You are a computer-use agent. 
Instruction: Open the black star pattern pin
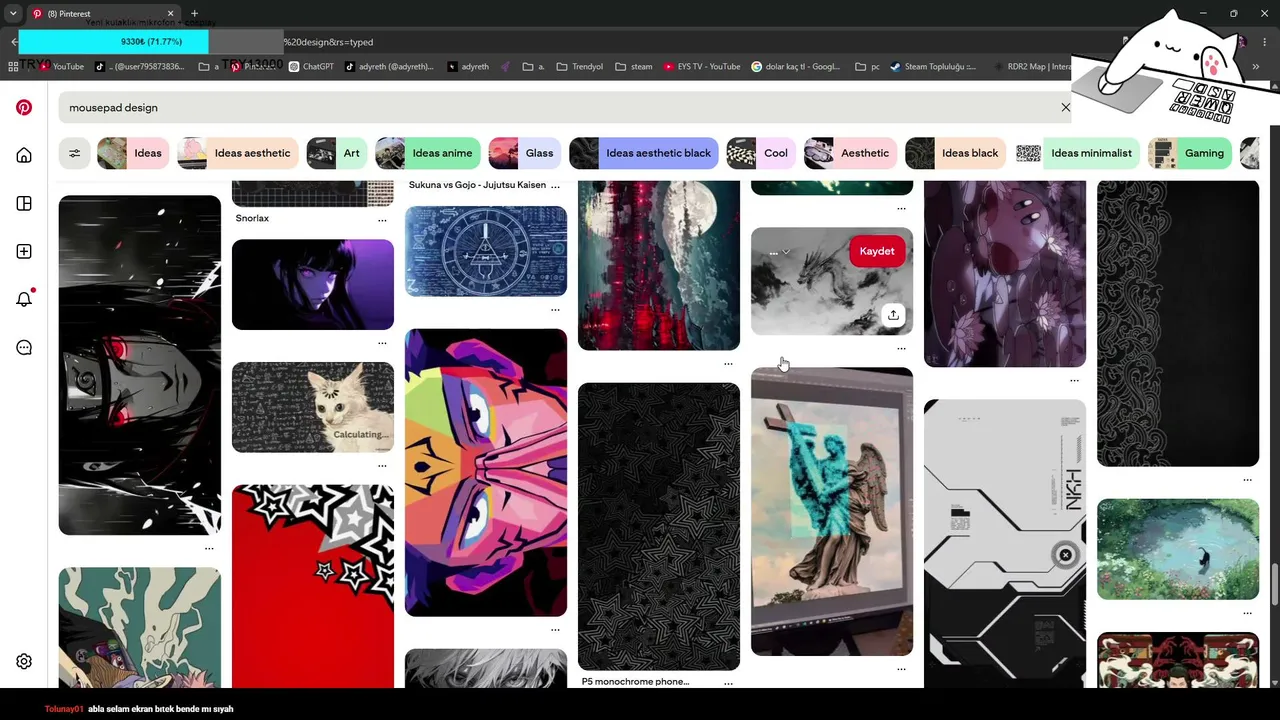point(659,526)
